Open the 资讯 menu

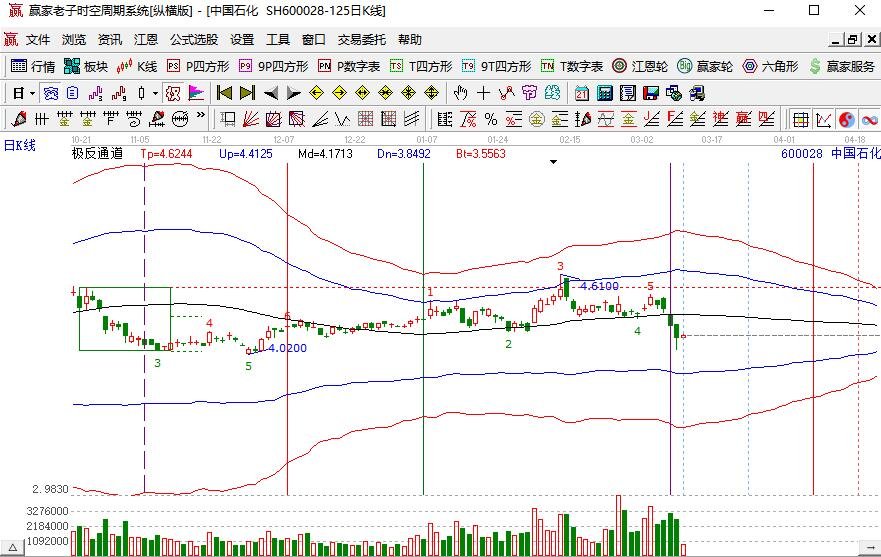[x=110, y=40]
